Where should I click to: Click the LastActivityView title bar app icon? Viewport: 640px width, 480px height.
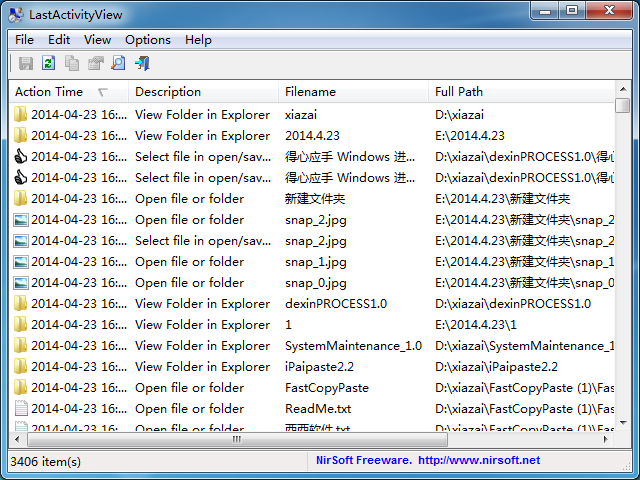pos(16,15)
